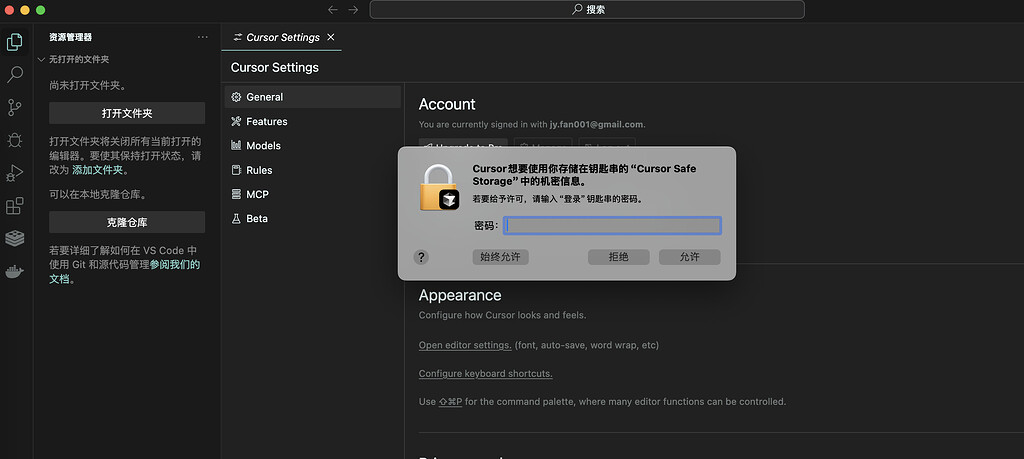
Task: Click the 尚未打开文件夹 text
Action: pos(88,85)
